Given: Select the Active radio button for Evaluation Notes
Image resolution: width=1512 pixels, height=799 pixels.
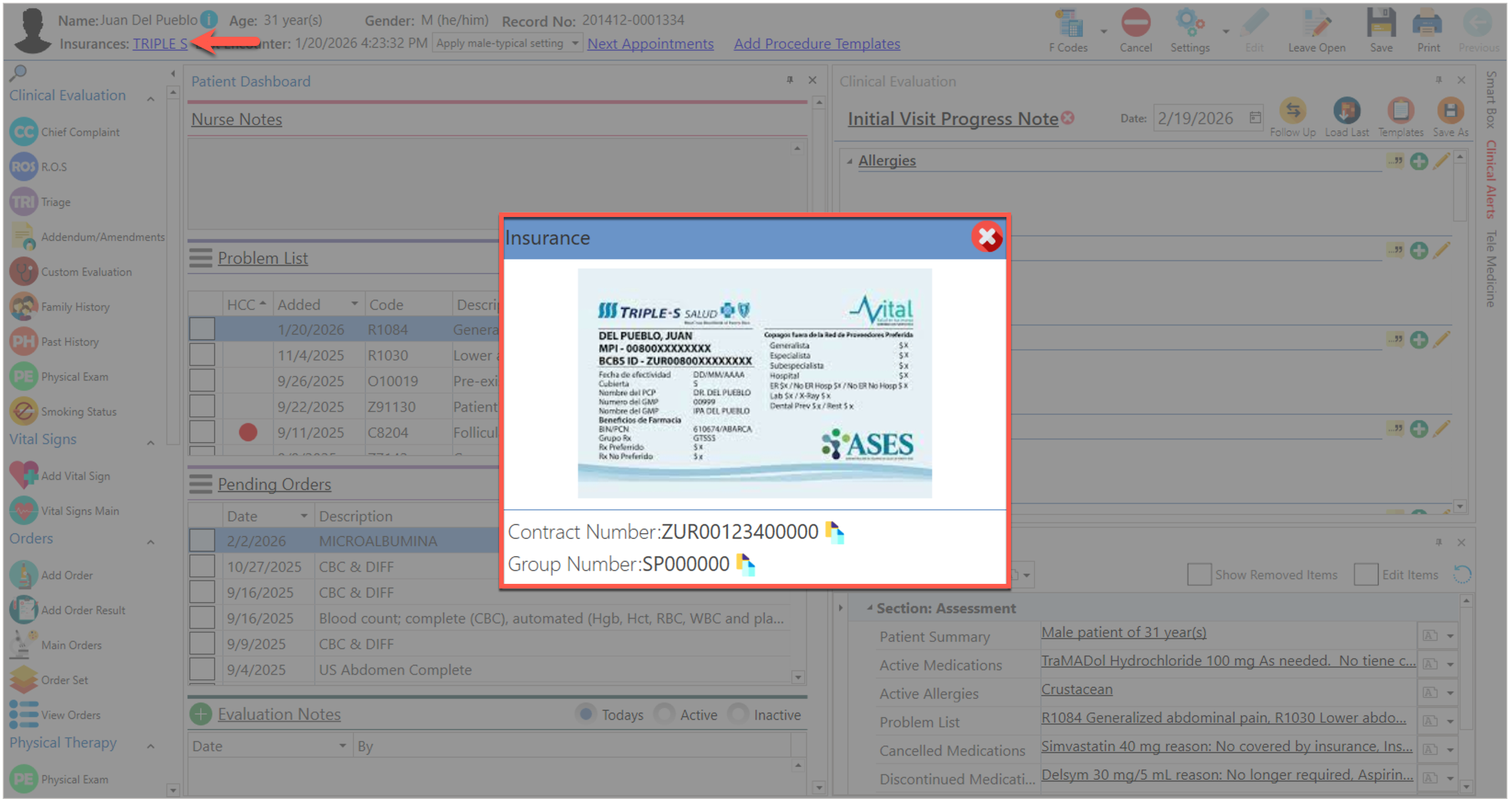Looking at the screenshot, I should tap(664, 714).
